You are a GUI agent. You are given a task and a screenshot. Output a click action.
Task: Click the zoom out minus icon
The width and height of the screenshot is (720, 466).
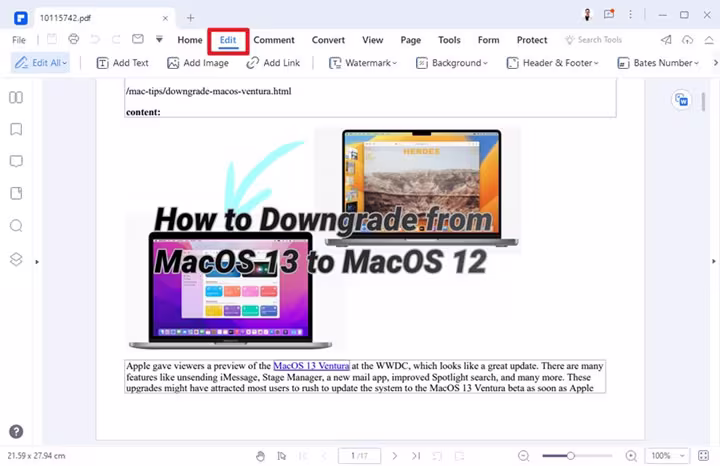524,456
